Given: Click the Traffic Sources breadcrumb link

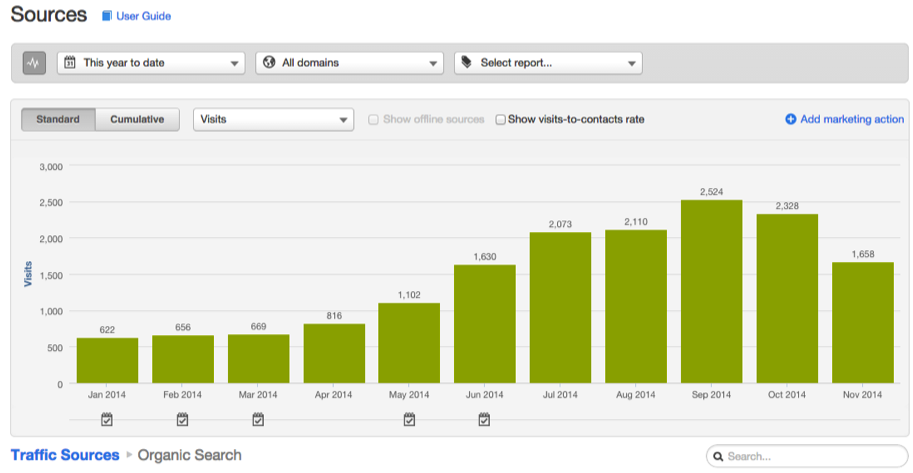Looking at the screenshot, I should coord(65,455).
